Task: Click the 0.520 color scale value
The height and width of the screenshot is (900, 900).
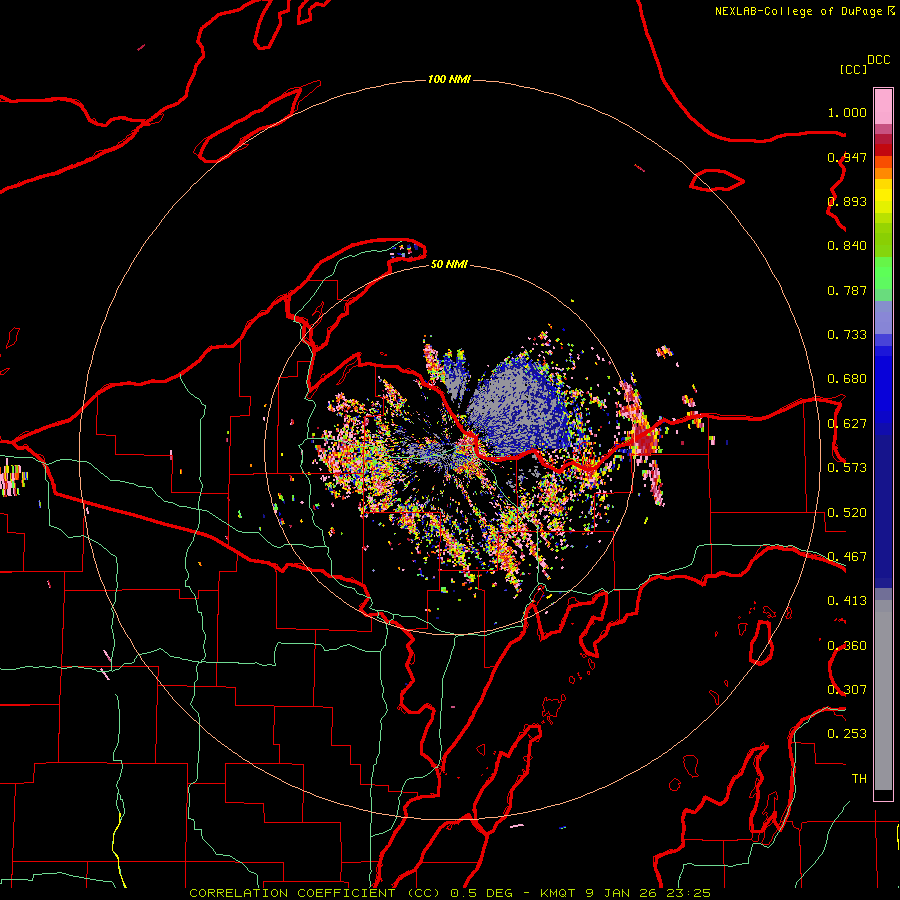Action: click(x=847, y=513)
